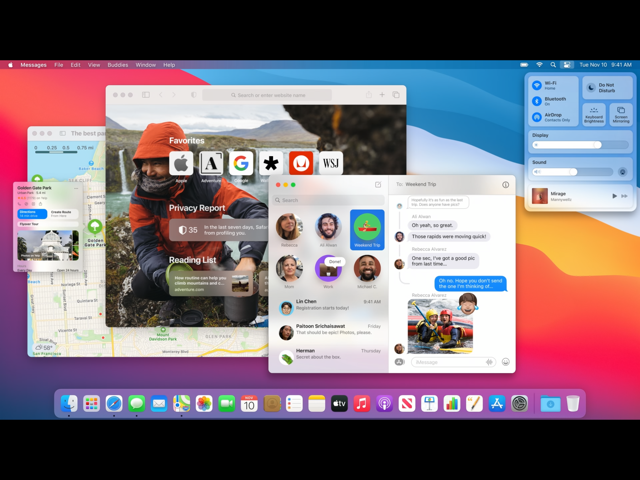The height and width of the screenshot is (480, 640).
Task: Open Numbers in the dock
Action: [452, 404]
